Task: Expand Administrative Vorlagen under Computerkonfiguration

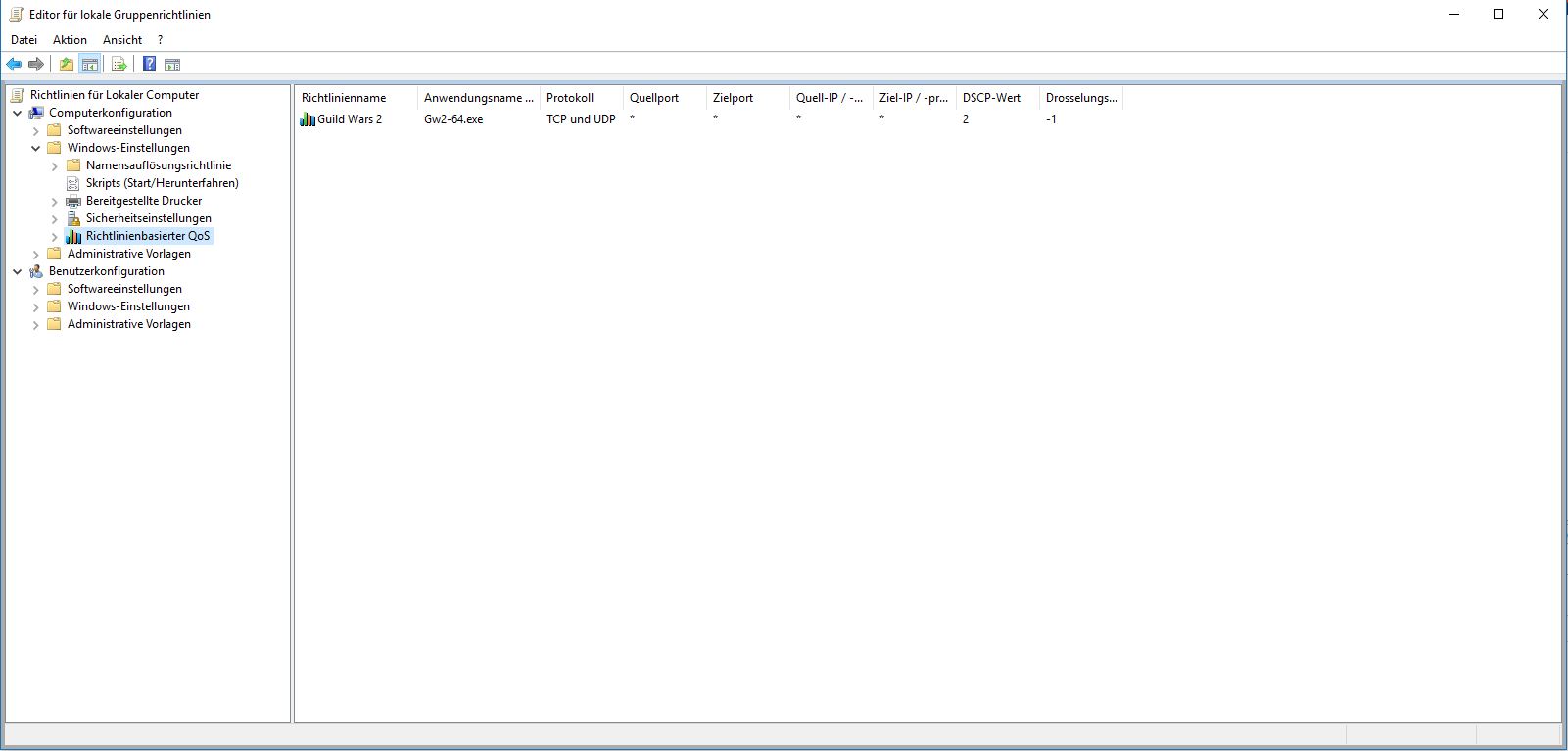Action: (36, 255)
